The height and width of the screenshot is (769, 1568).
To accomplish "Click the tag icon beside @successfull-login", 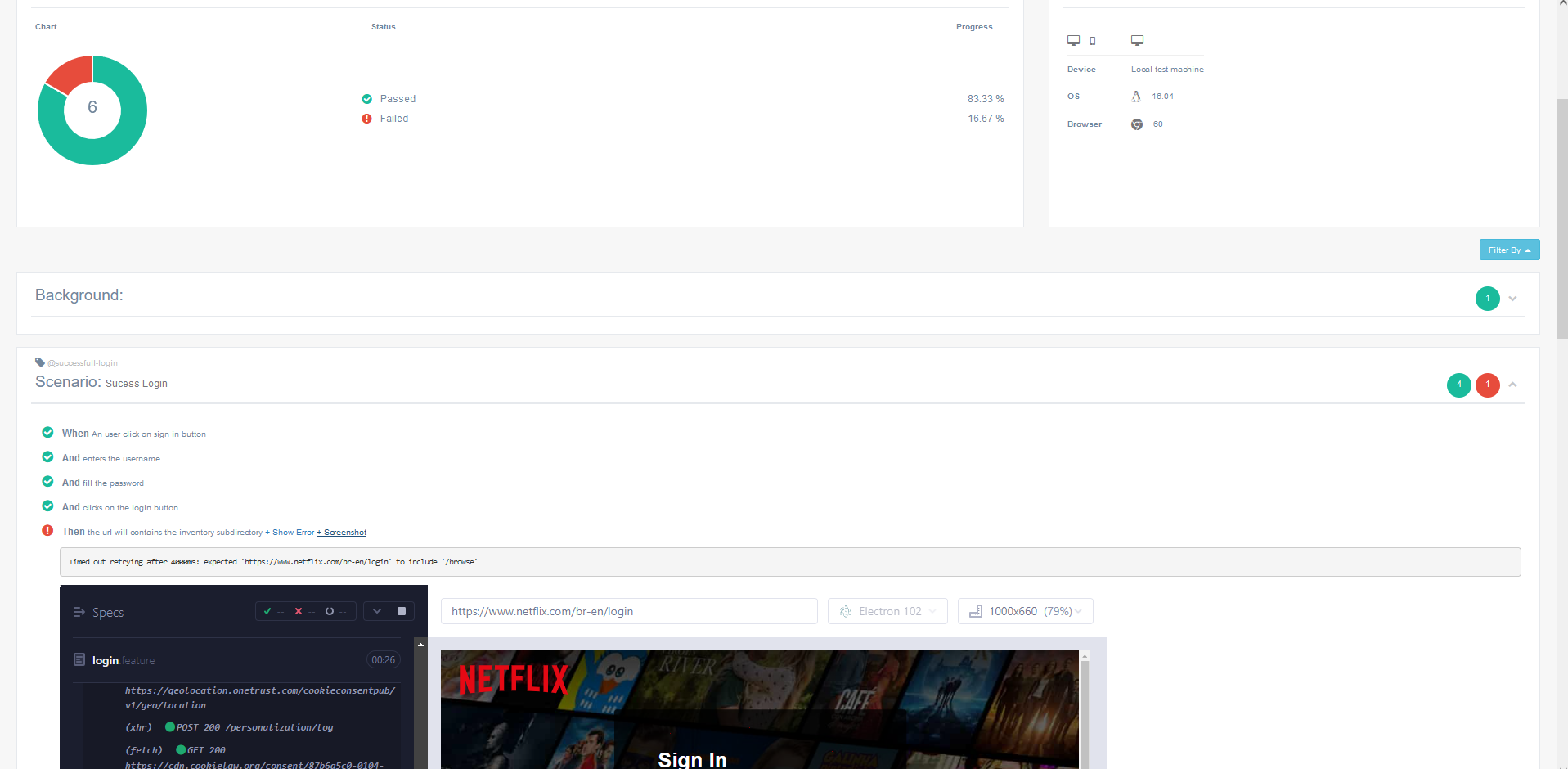I will [x=39, y=362].
